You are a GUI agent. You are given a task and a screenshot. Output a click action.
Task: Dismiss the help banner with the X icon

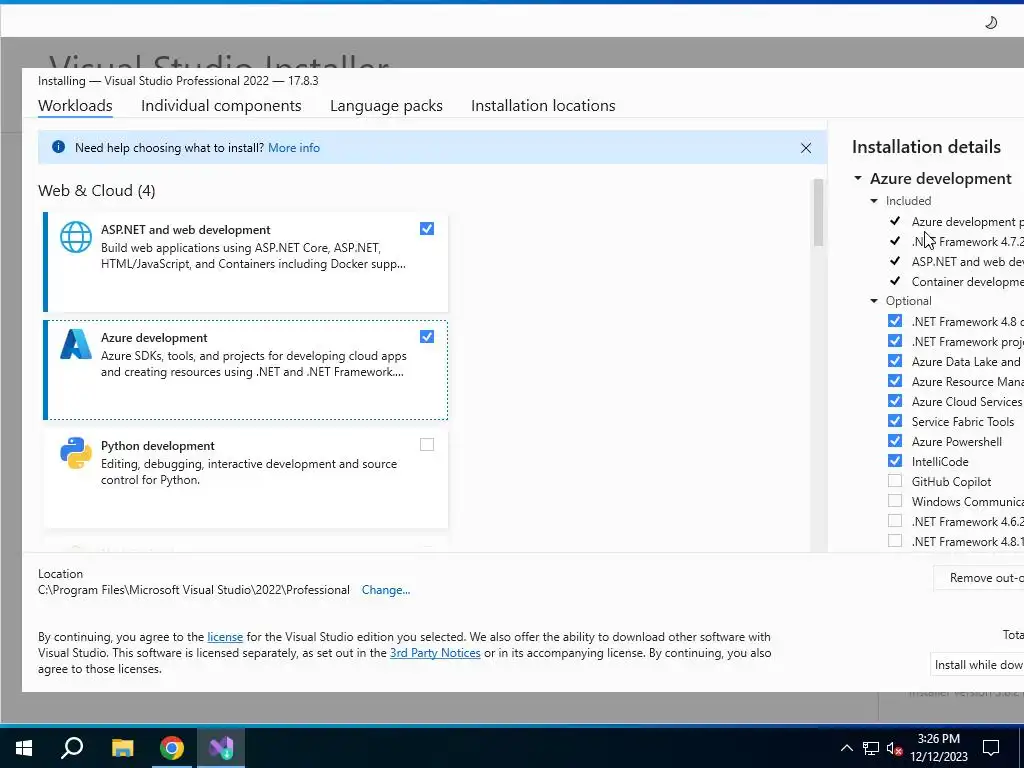pyautogui.click(x=806, y=148)
